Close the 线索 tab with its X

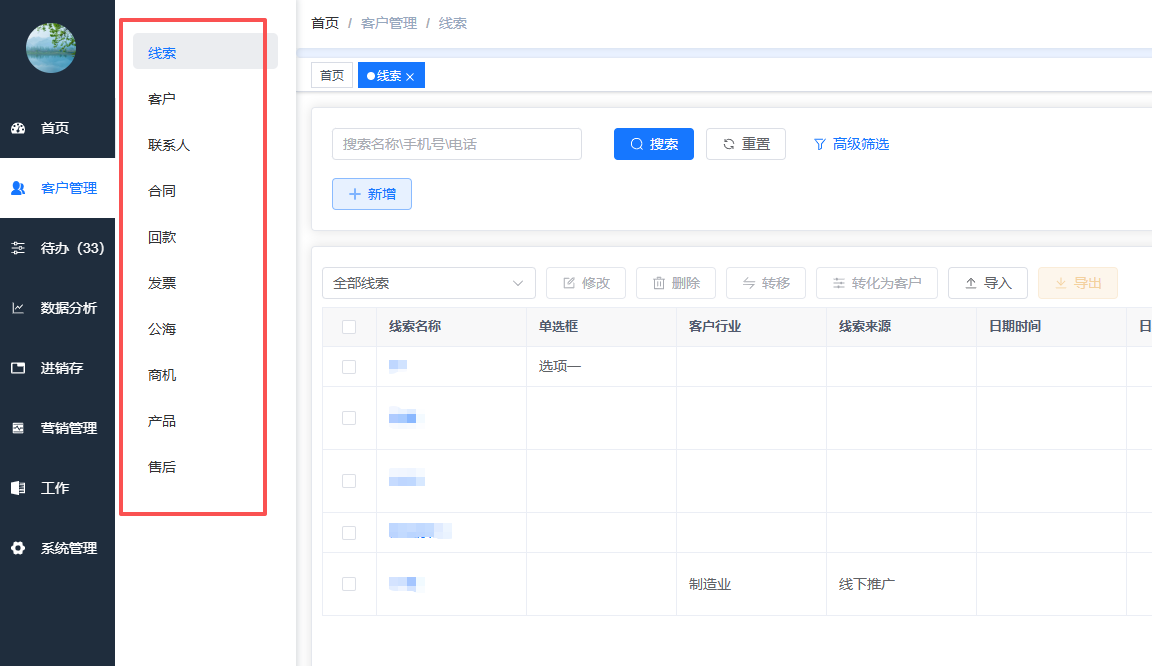[x=410, y=77]
